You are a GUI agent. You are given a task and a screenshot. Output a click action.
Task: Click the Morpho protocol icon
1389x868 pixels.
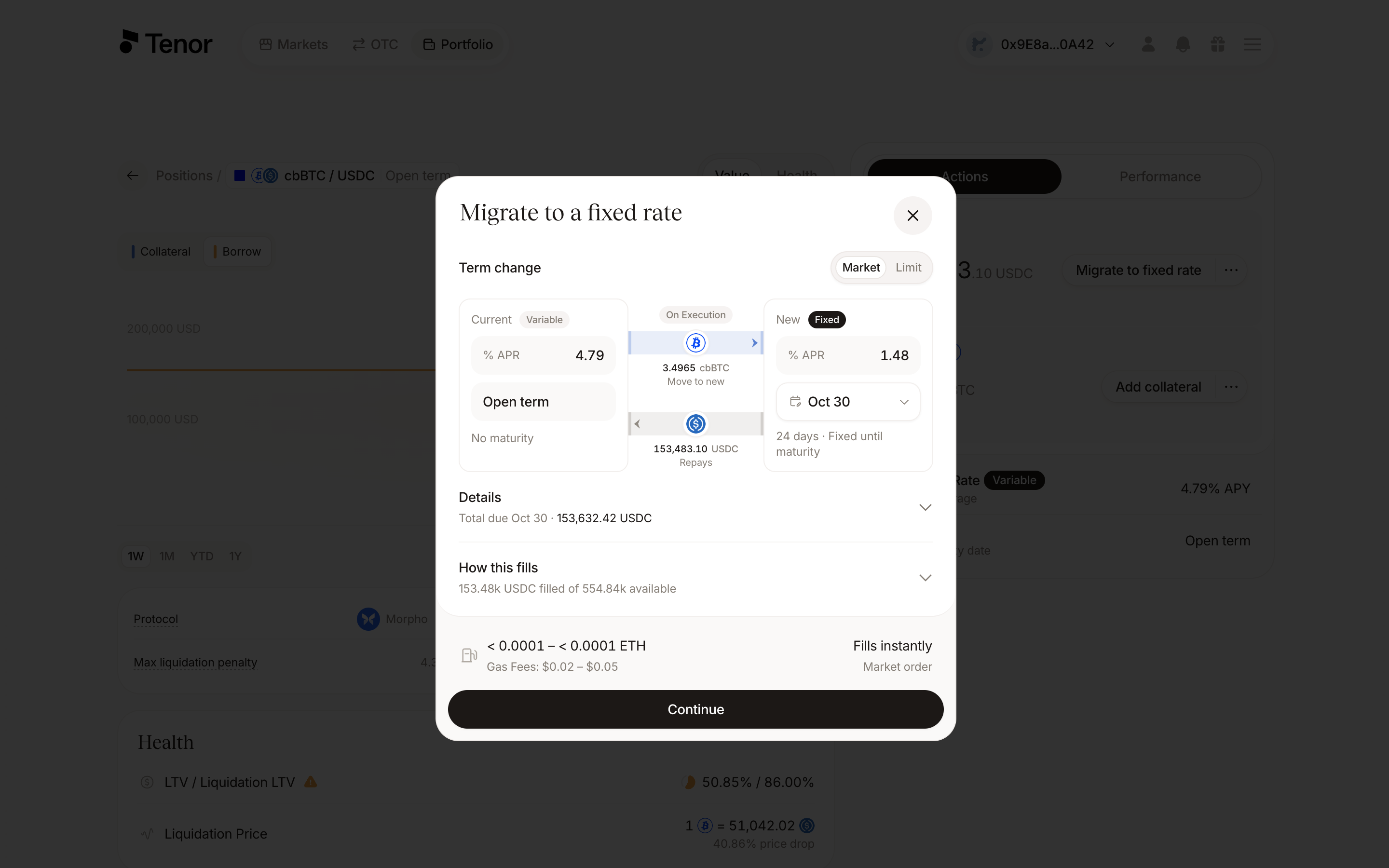click(368, 619)
